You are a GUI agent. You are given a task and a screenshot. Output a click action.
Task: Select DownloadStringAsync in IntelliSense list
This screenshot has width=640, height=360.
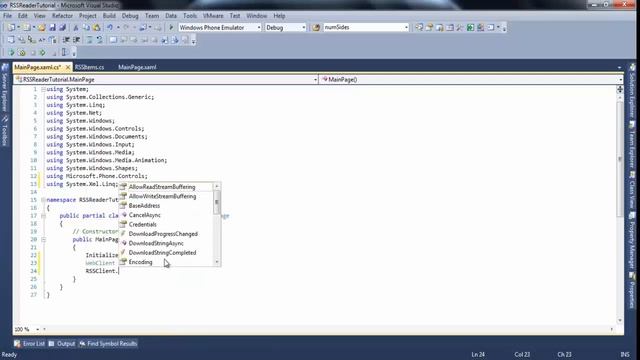click(156, 243)
